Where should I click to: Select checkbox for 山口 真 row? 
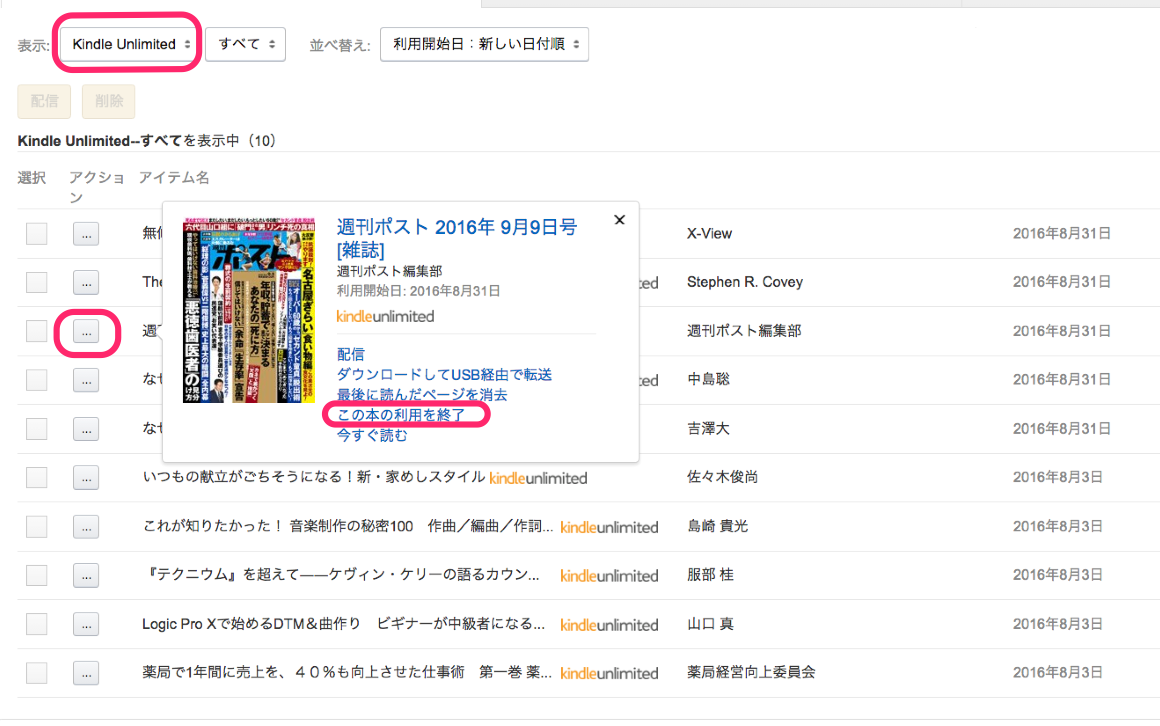coord(36,625)
